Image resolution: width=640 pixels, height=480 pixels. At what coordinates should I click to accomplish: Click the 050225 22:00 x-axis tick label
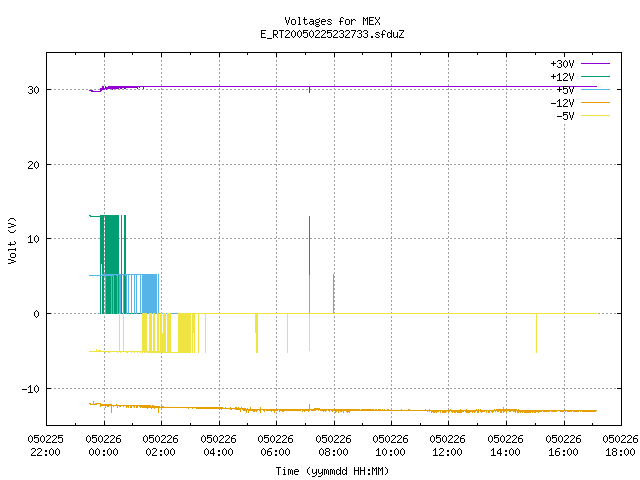[x=45, y=445]
